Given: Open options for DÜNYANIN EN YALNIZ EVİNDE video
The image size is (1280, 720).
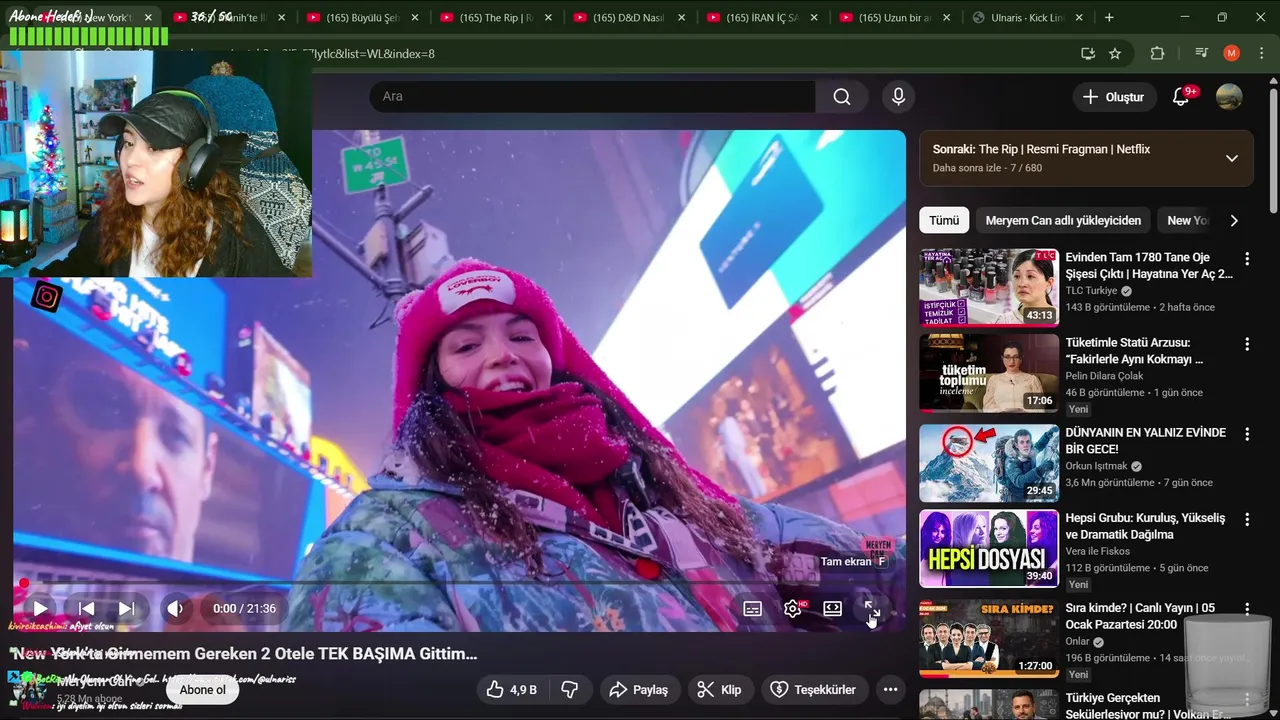Looking at the screenshot, I should [x=1247, y=434].
